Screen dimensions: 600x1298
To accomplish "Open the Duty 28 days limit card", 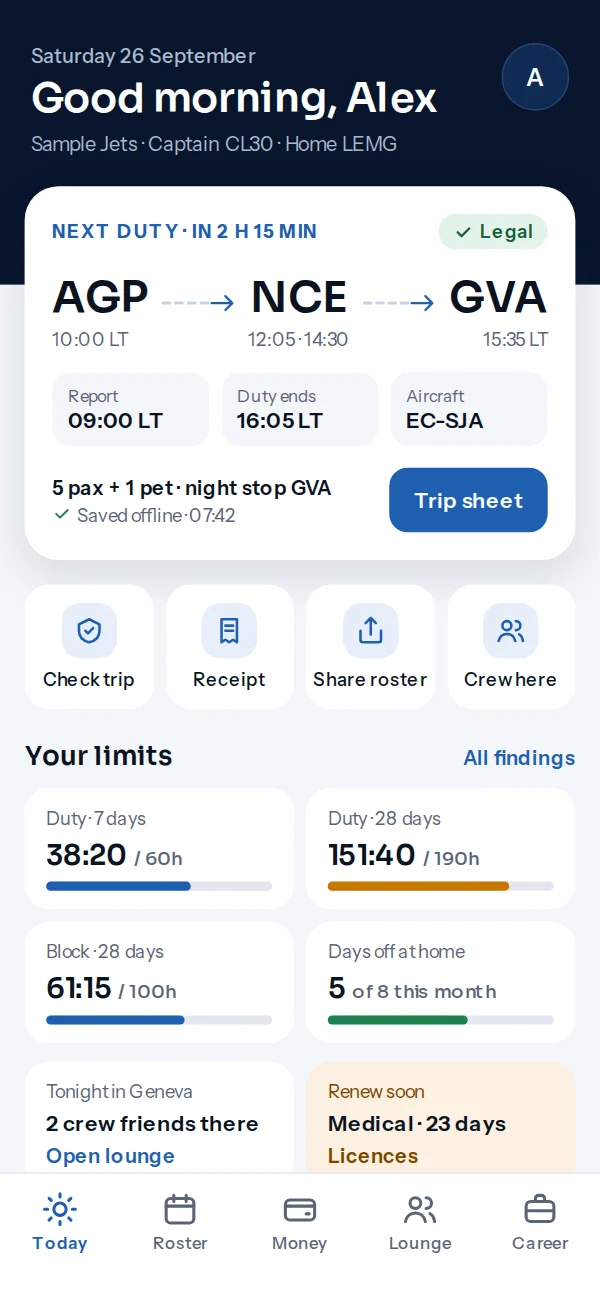I will [x=440, y=848].
